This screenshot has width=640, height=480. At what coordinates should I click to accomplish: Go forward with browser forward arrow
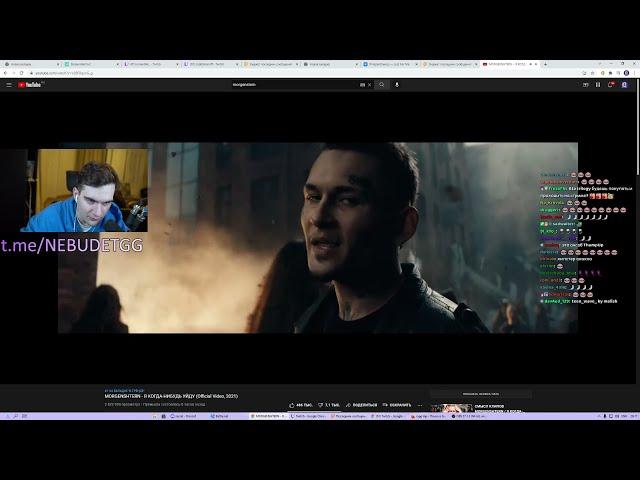(x=13, y=73)
